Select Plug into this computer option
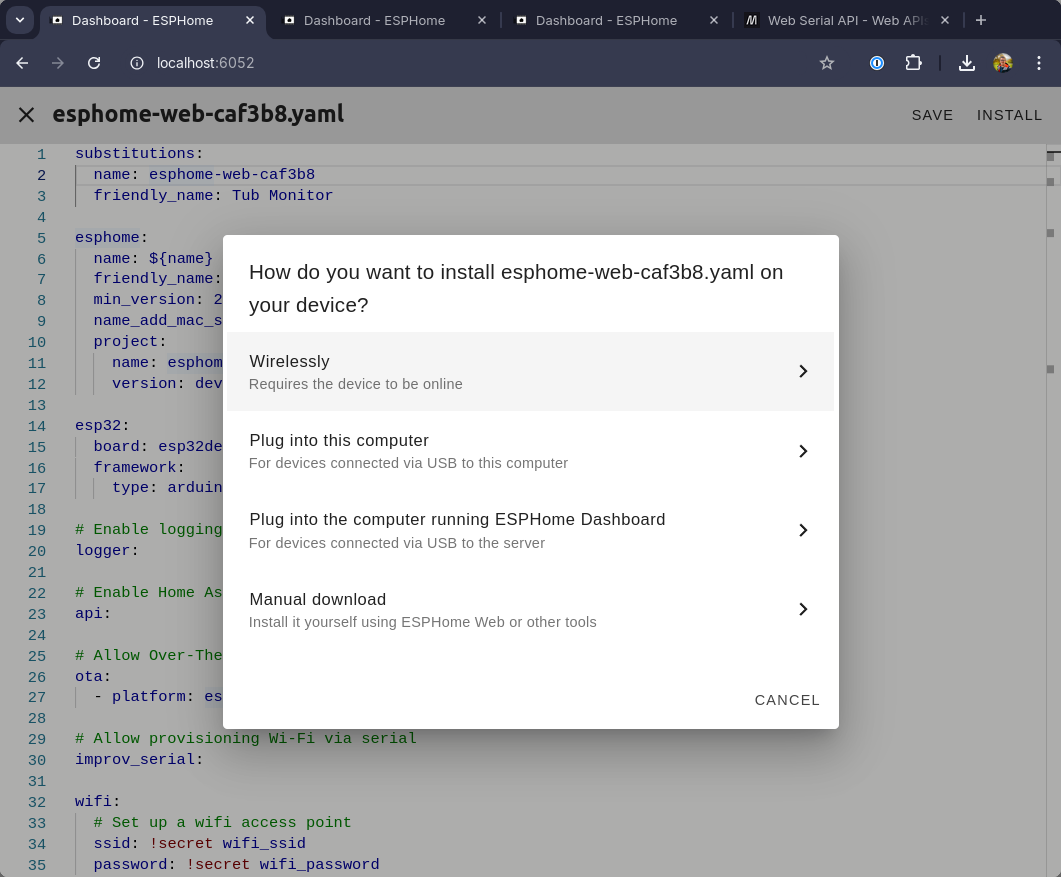This screenshot has width=1061, height=877. coord(530,451)
